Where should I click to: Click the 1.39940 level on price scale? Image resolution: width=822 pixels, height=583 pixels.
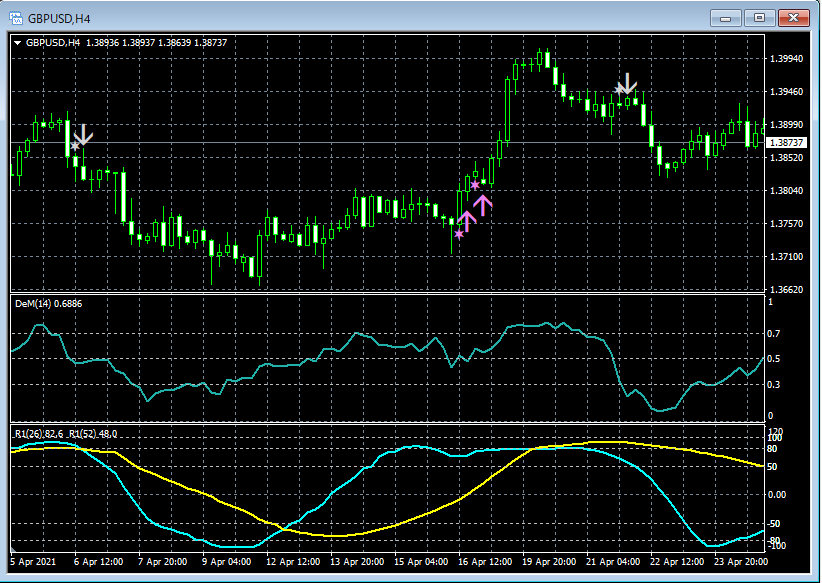(787, 59)
